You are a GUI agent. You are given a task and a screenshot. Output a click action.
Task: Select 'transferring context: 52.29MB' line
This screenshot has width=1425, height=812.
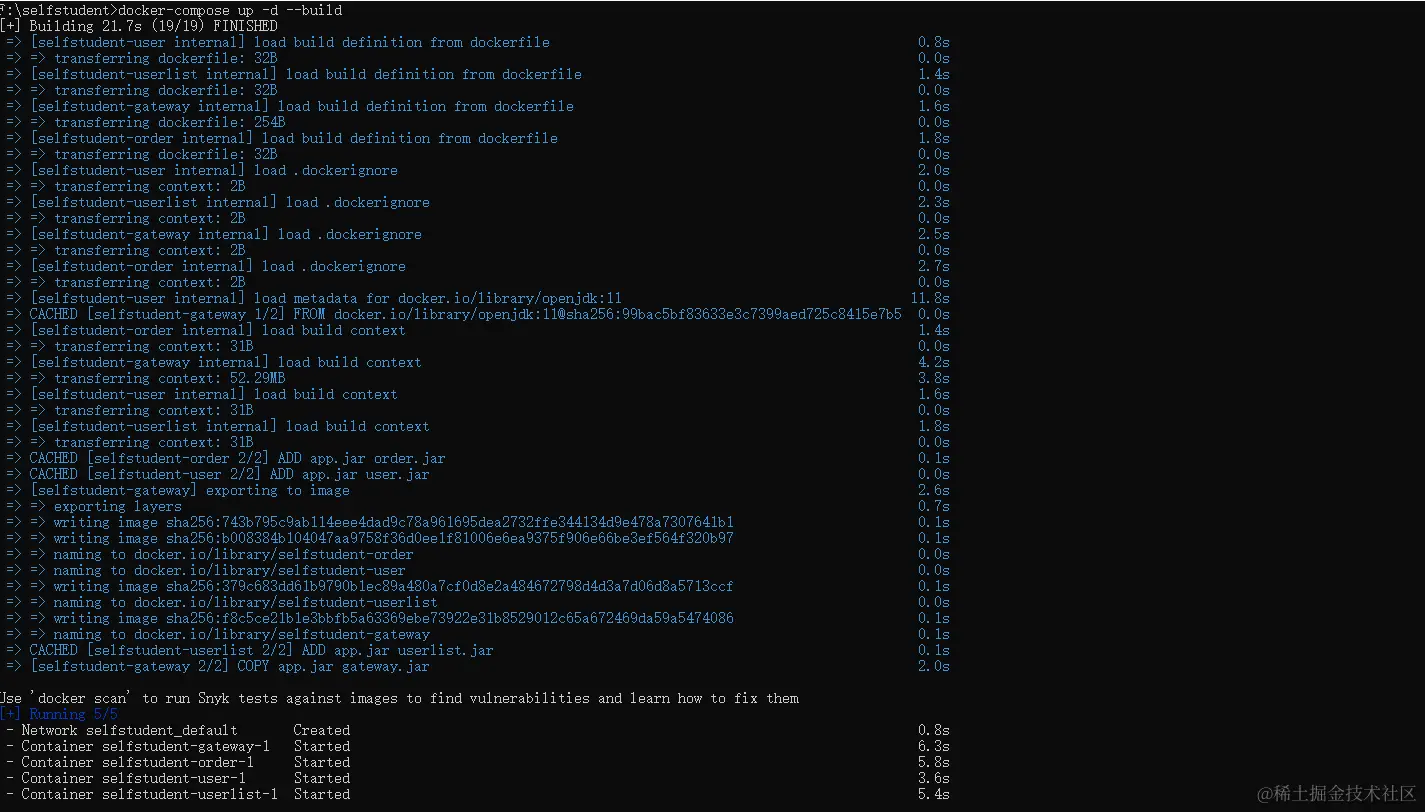coord(145,378)
